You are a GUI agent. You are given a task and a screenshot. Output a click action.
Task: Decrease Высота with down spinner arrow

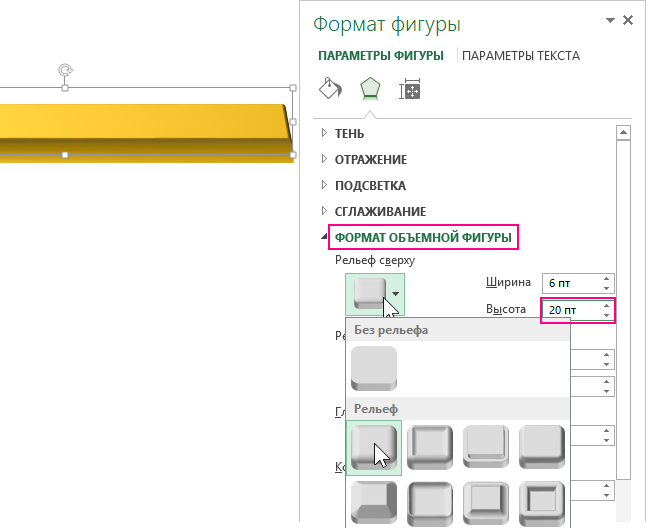pos(606,315)
